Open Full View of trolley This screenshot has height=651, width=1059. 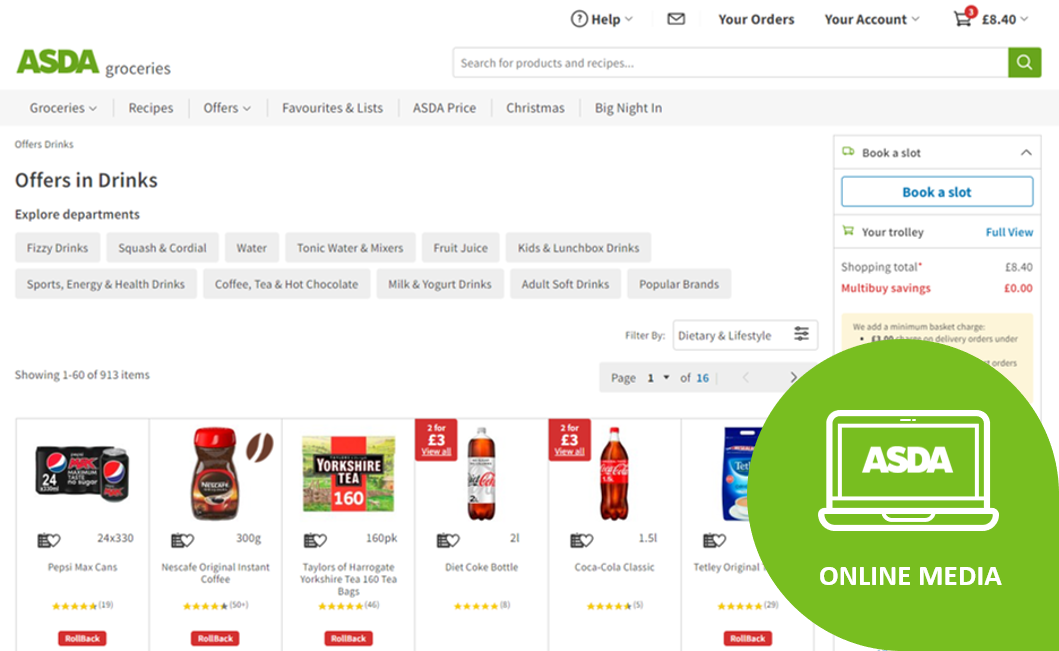[1009, 232]
